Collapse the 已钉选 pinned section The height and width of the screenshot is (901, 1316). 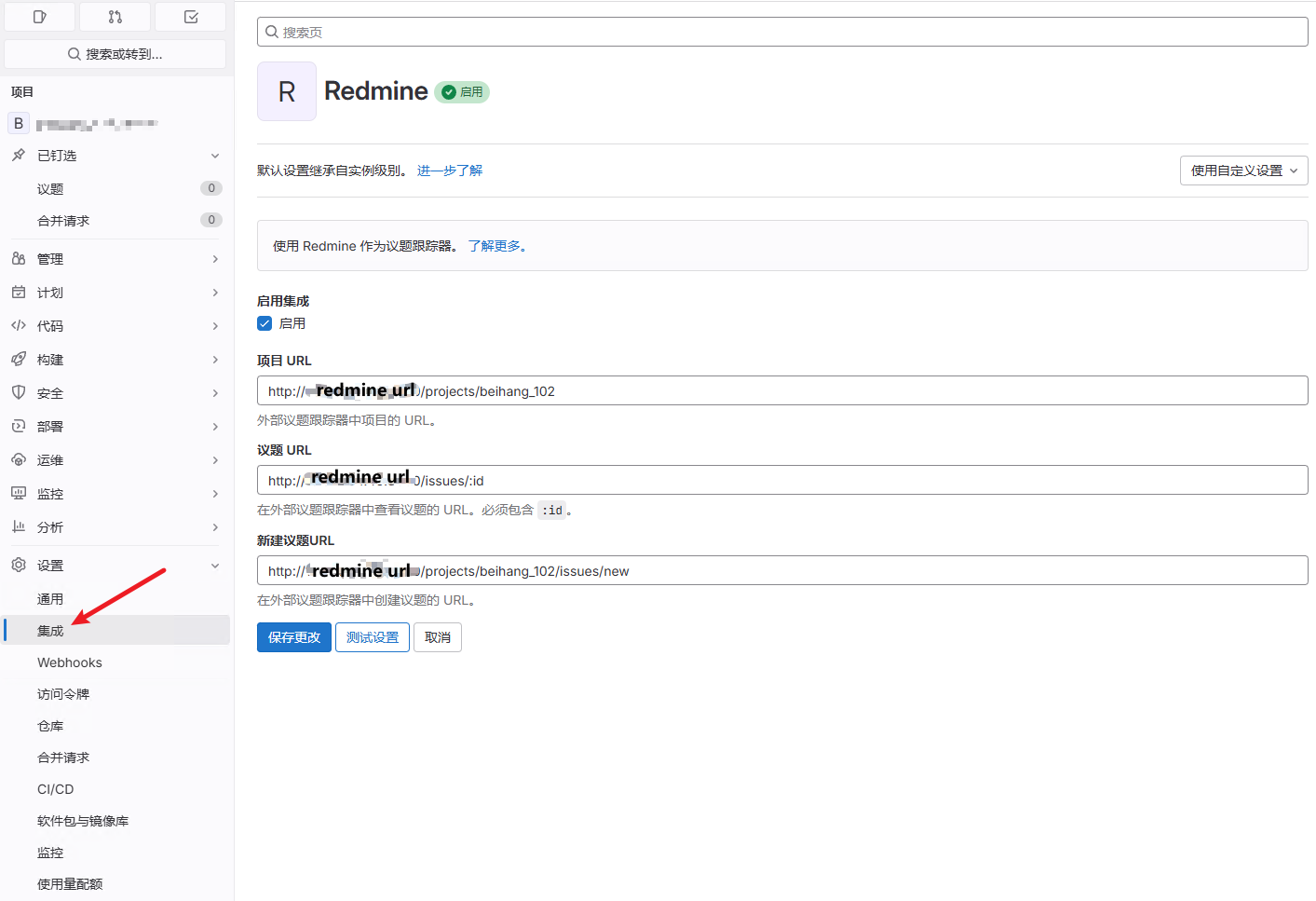(x=215, y=156)
